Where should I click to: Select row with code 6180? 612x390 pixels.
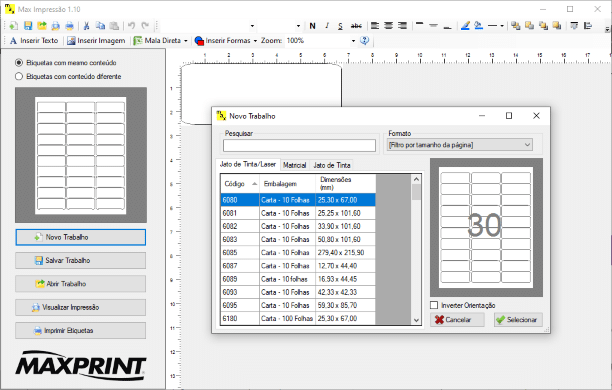[298, 318]
